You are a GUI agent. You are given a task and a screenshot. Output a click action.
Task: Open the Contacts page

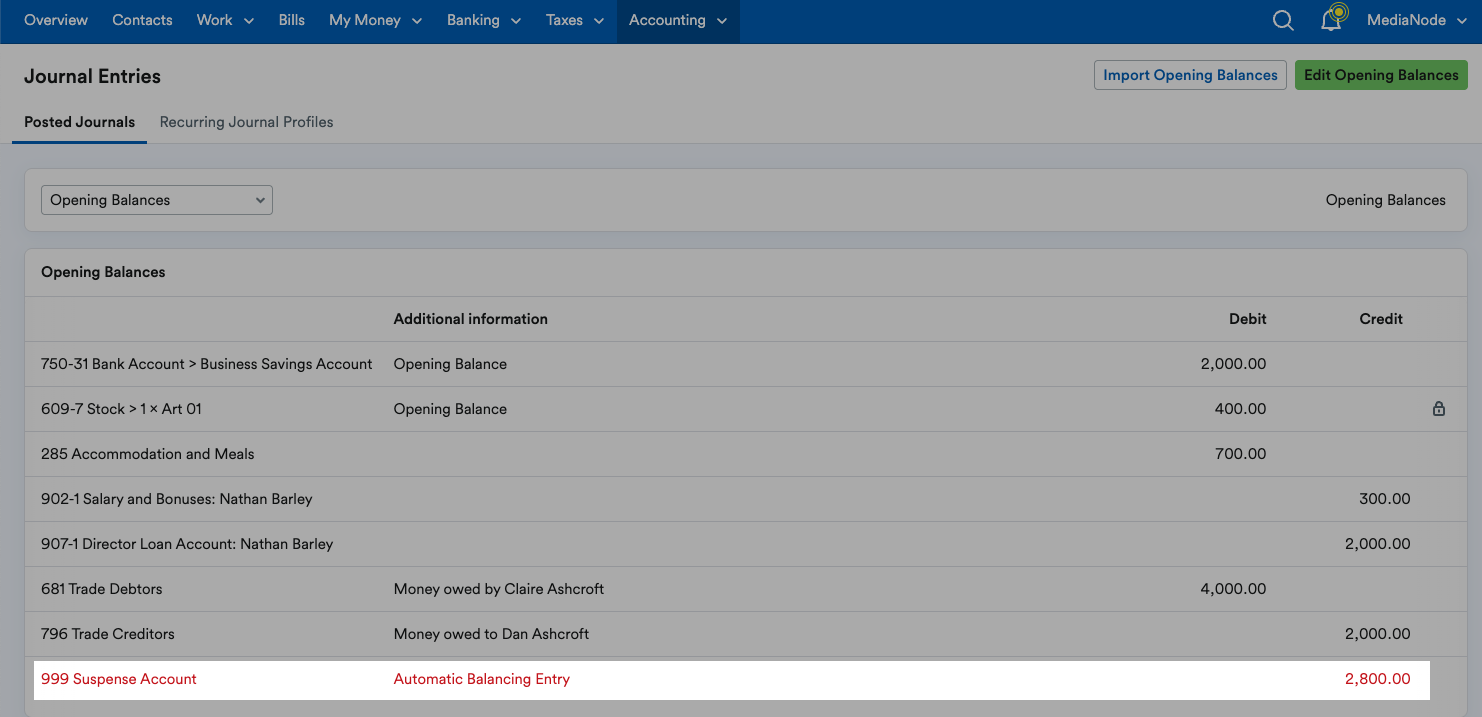pos(142,20)
